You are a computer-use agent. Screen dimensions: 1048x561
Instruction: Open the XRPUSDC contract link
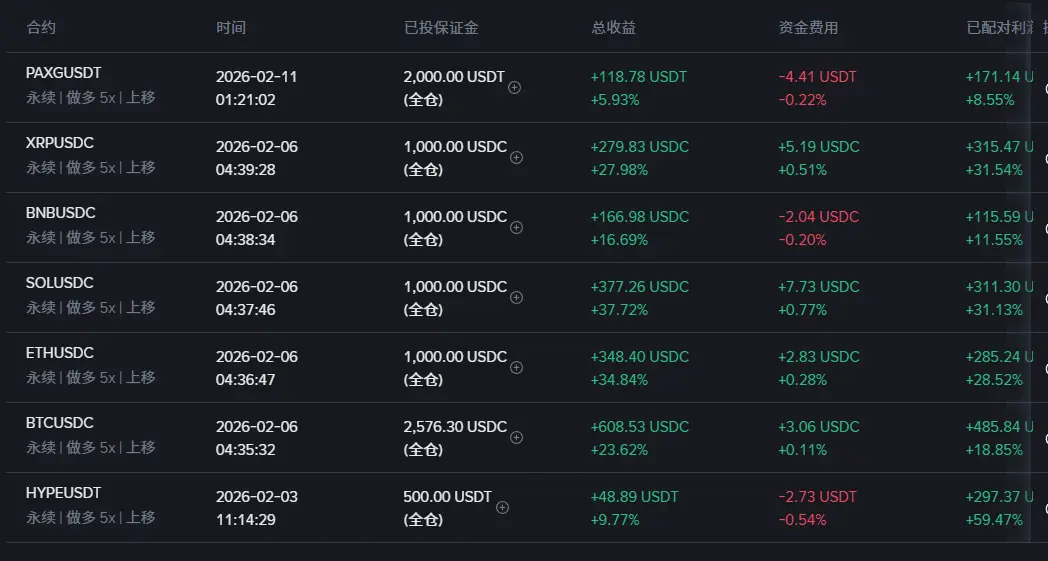point(59,143)
